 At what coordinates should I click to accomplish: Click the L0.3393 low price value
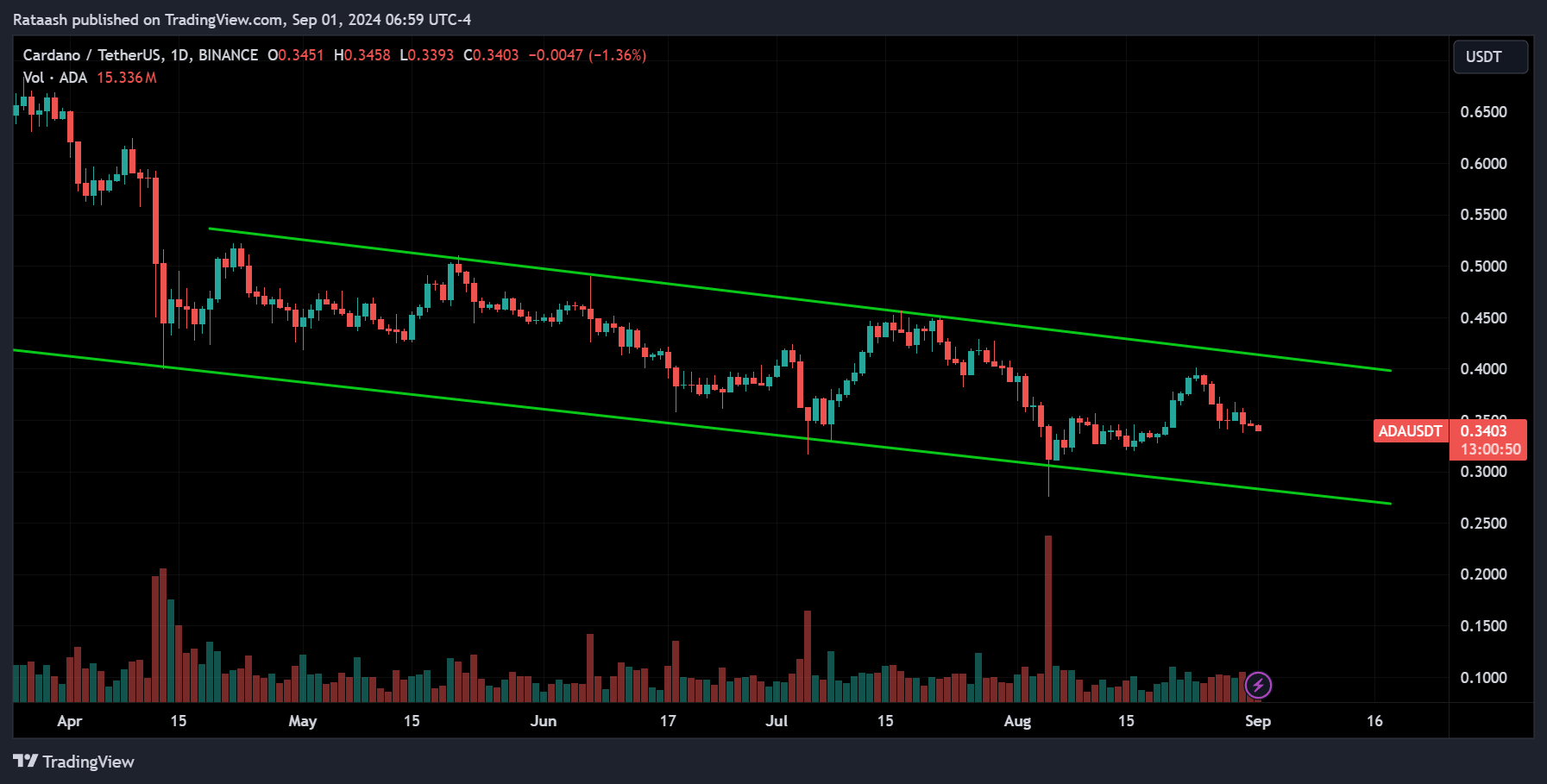(426, 55)
